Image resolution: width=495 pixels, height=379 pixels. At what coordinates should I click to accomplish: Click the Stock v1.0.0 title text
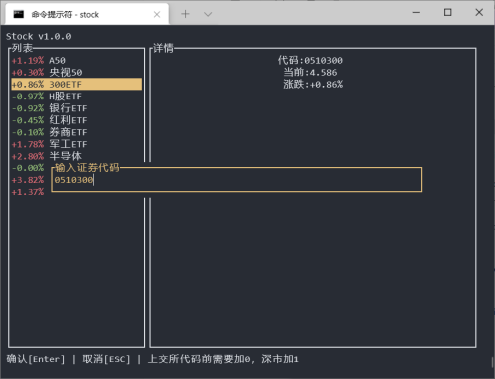(x=39, y=36)
